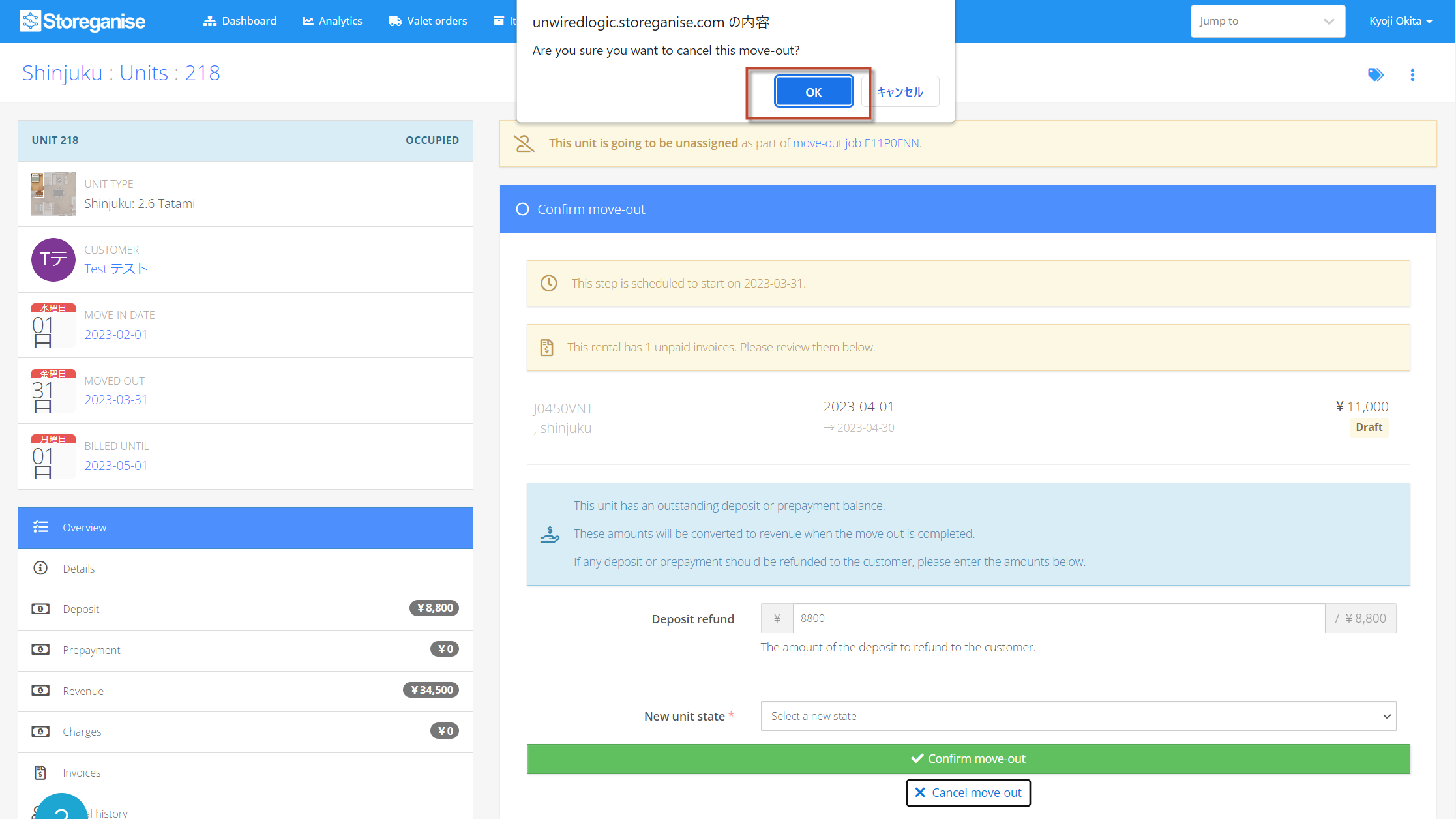Click the deposit hand-money icon
Screen dimensions: 1456x819
point(550,534)
